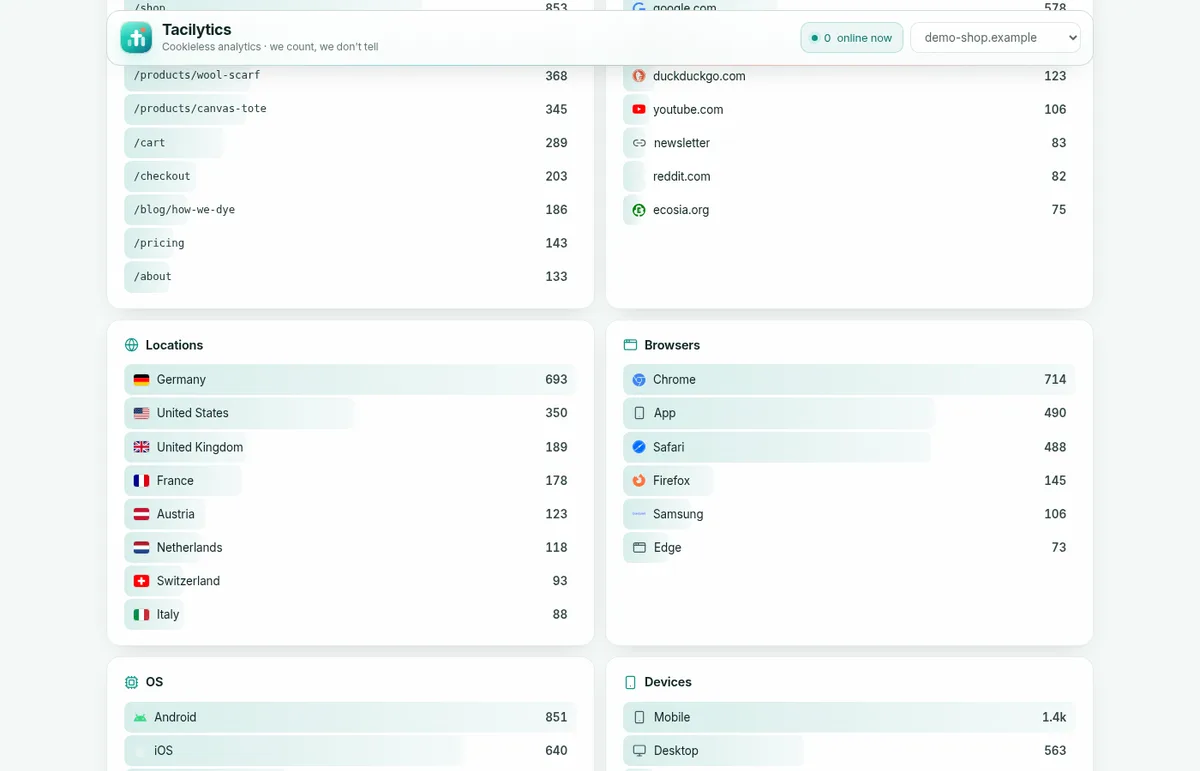Click the Browsers panel heading
This screenshot has width=1200, height=771.
[672, 345]
